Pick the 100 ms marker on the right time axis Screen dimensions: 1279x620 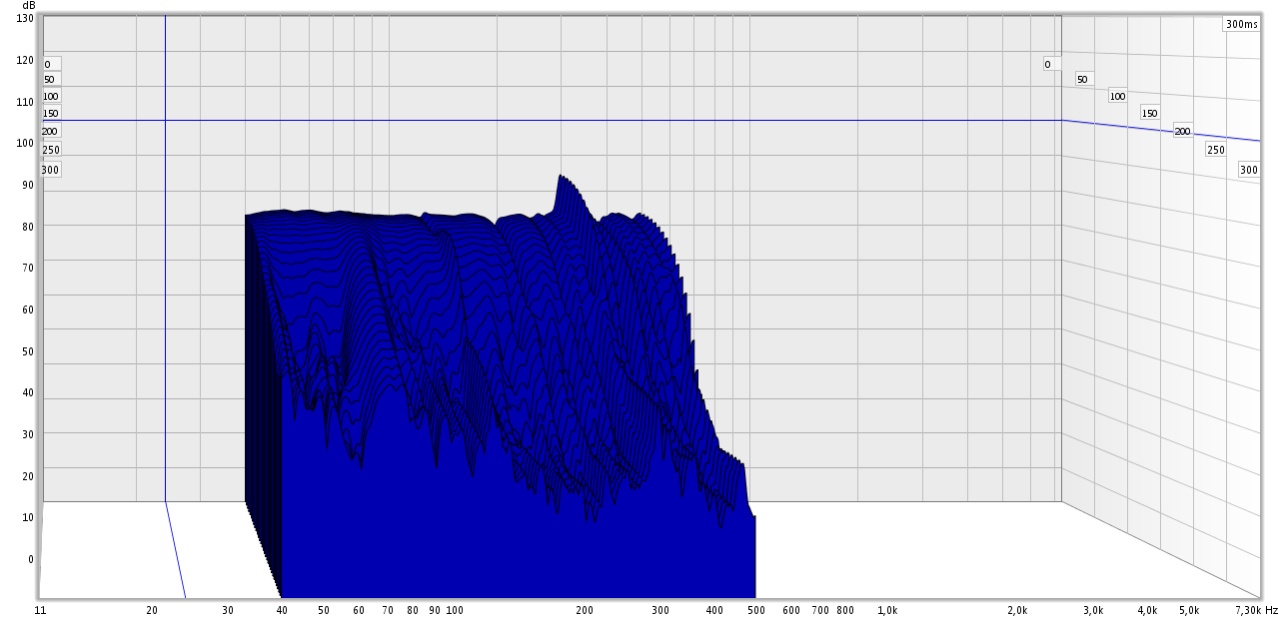coord(1117,96)
